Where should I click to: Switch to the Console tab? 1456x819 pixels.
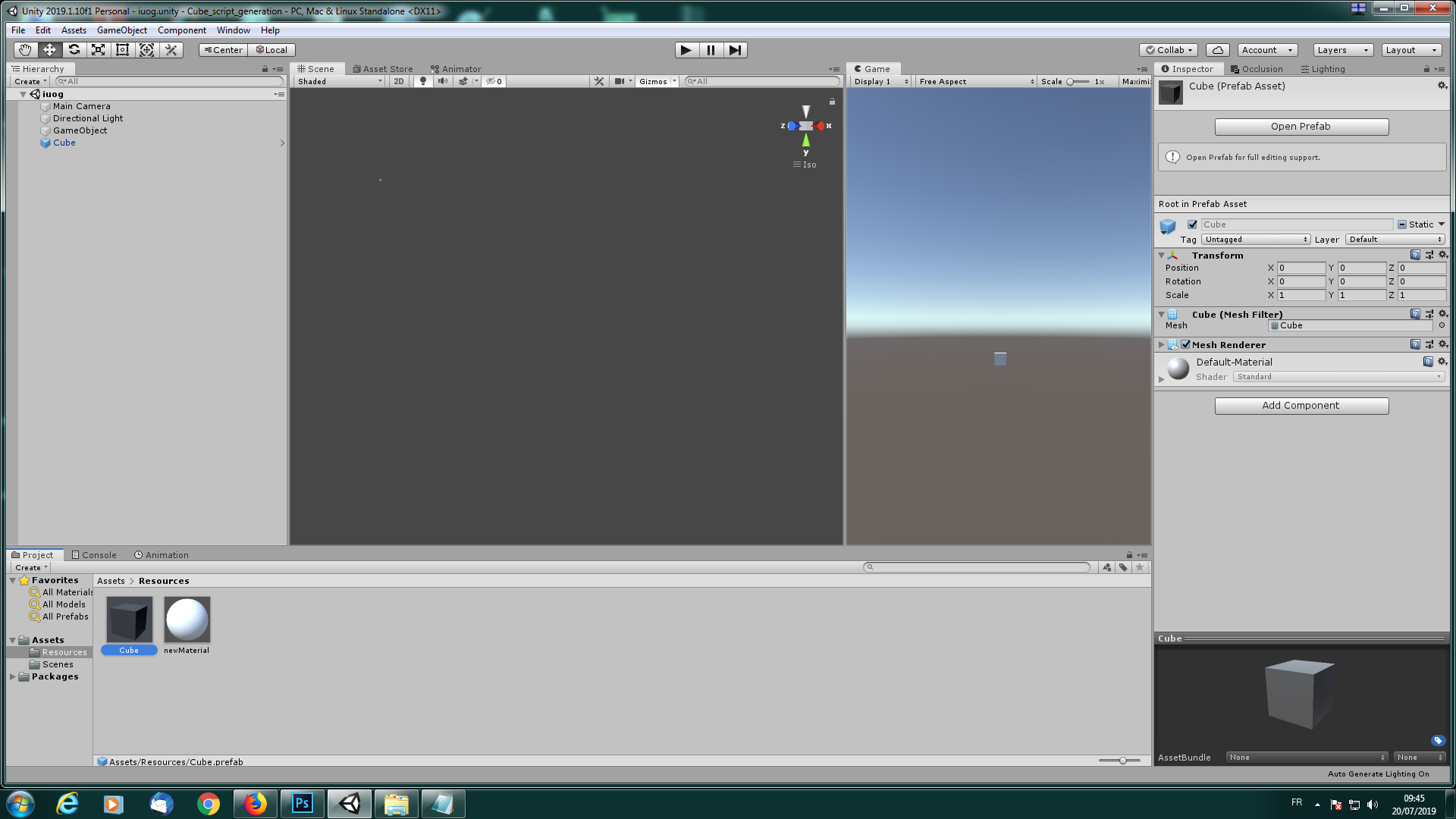tap(94, 555)
